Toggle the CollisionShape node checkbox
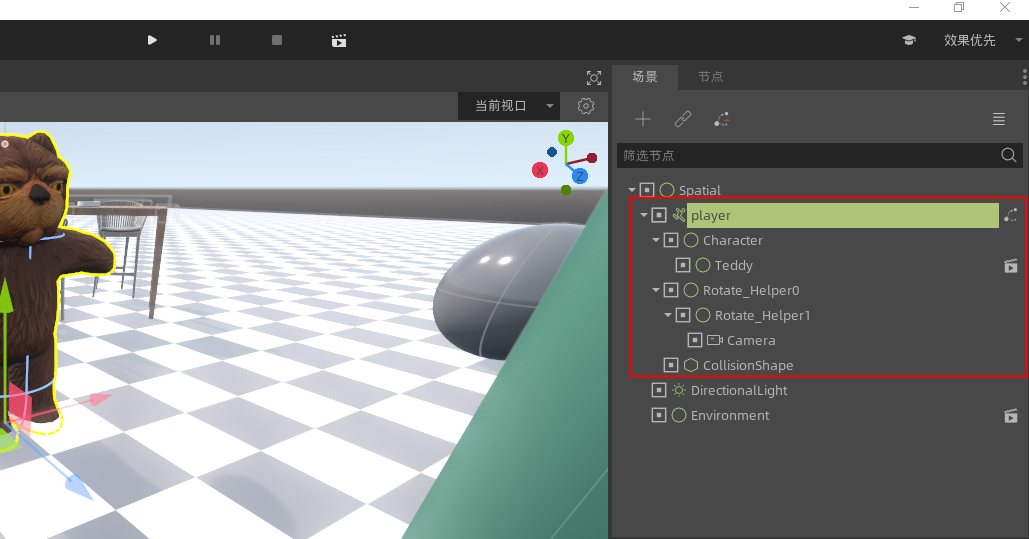Image resolution: width=1029 pixels, height=539 pixels. (x=671, y=364)
